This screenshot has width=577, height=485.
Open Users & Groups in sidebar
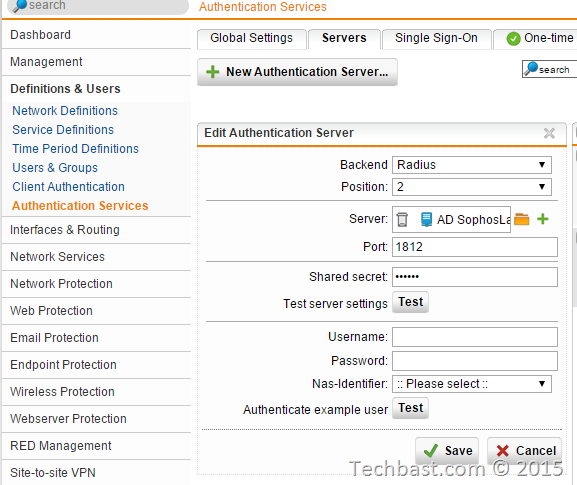point(55,168)
